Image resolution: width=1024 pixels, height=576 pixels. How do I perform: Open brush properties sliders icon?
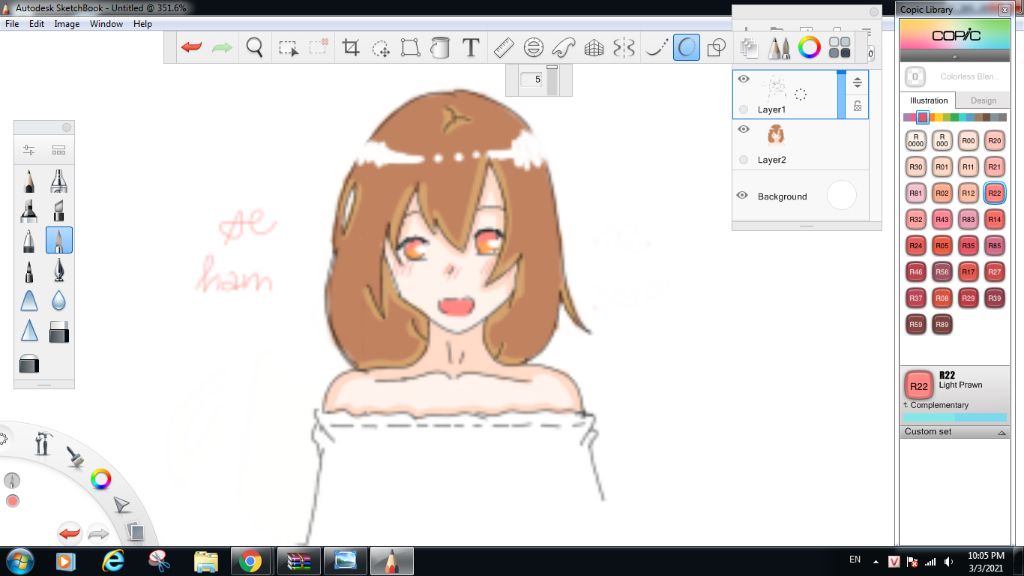click(x=29, y=150)
